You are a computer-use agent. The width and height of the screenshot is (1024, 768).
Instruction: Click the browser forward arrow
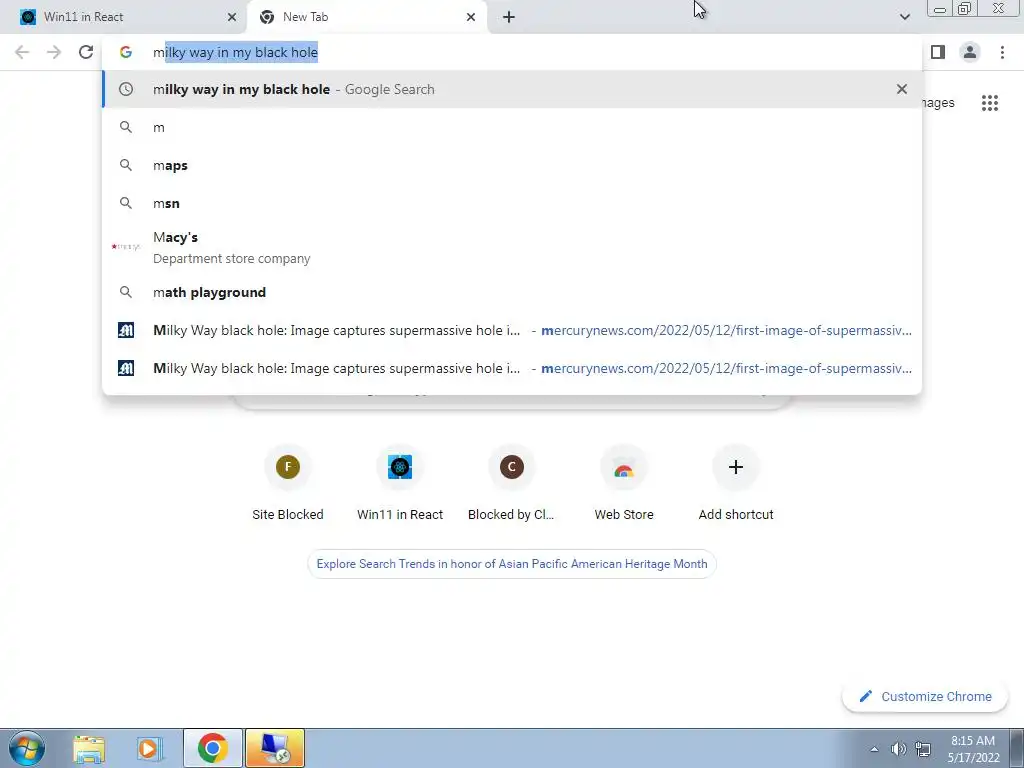pos(54,52)
